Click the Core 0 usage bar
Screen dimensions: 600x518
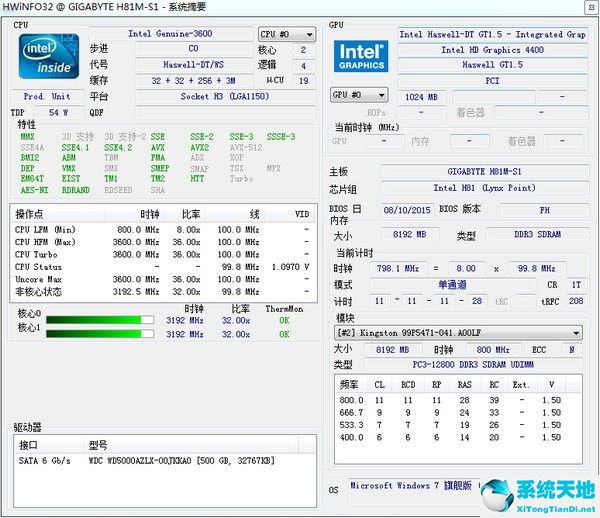coord(100,320)
